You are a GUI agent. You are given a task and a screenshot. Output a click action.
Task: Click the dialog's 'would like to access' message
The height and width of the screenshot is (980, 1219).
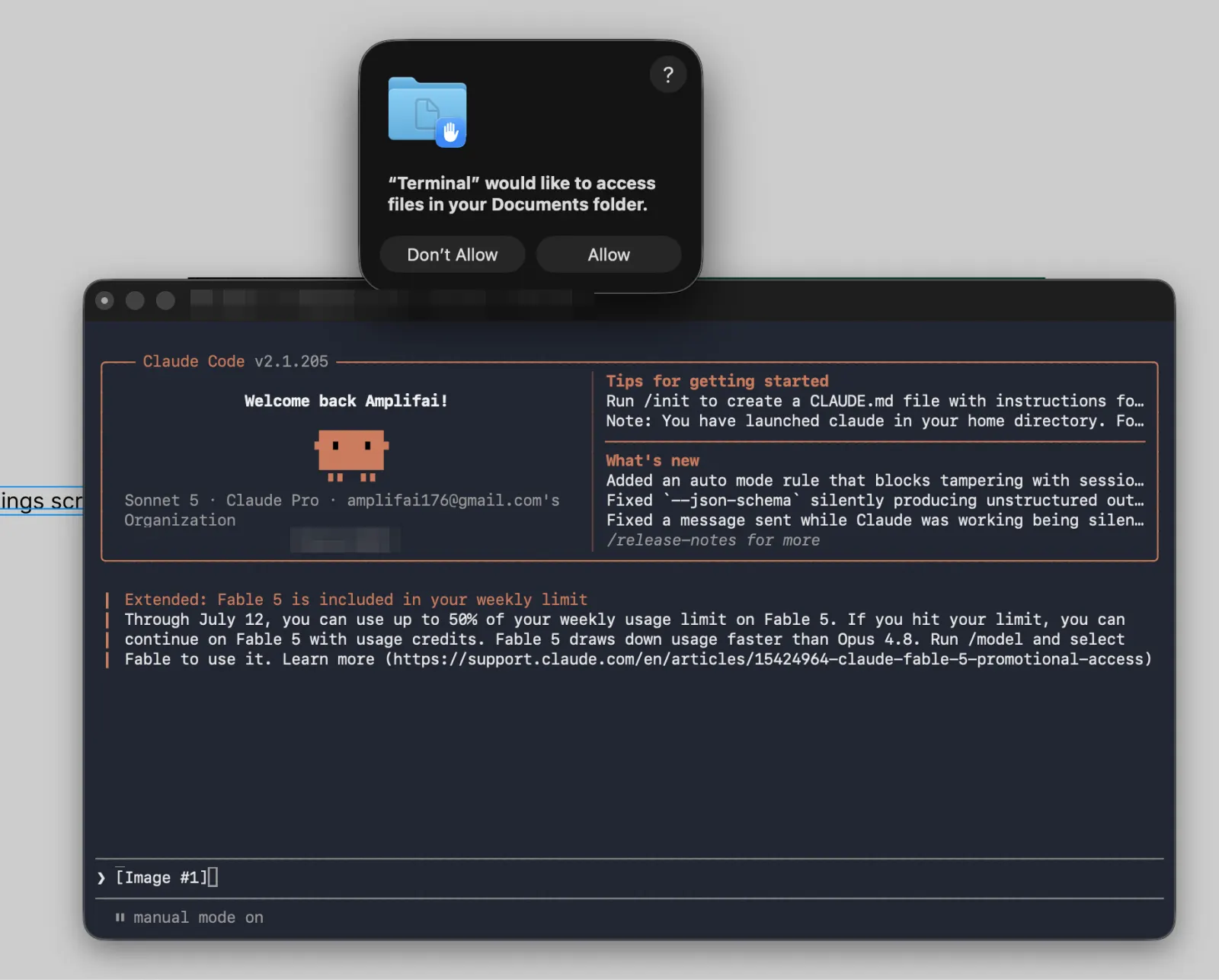[x=521, y=194]
